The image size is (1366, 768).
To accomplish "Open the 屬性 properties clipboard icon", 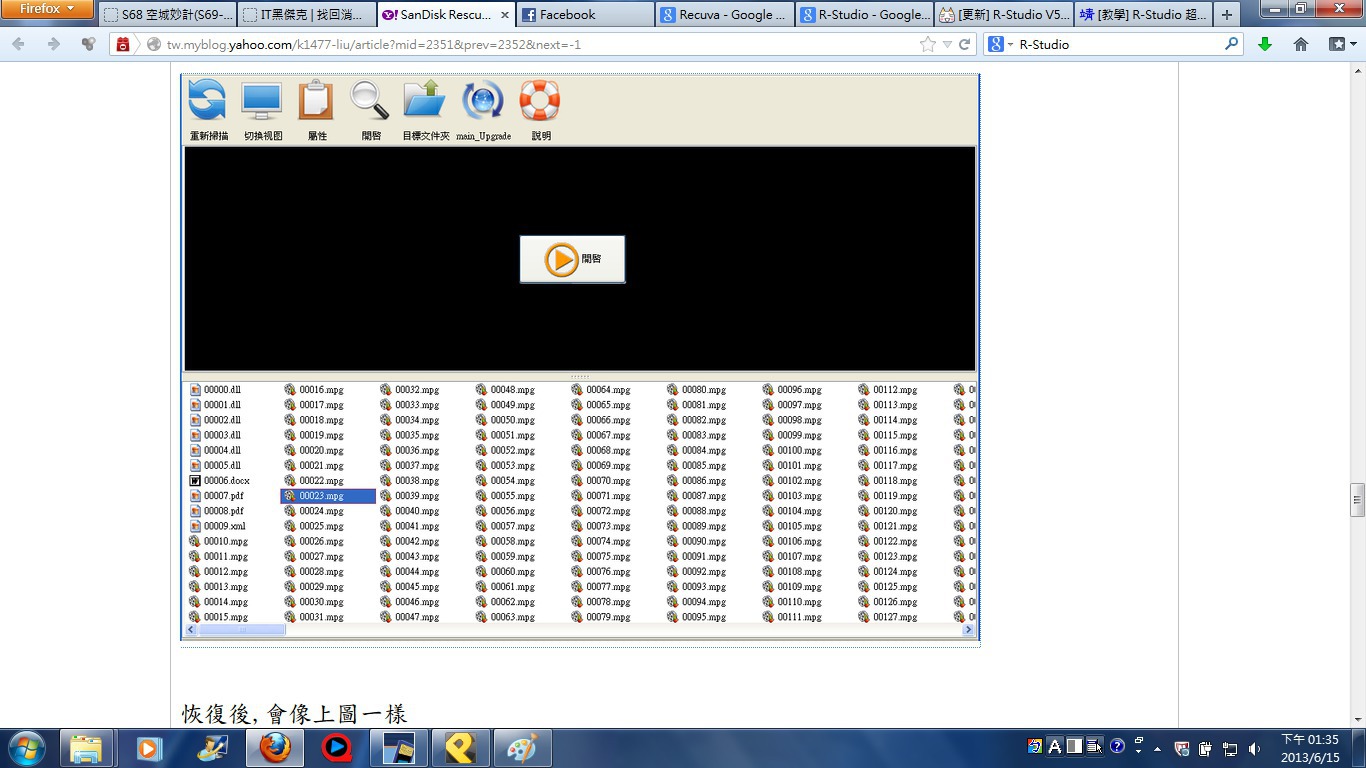I will pos(316,100).
